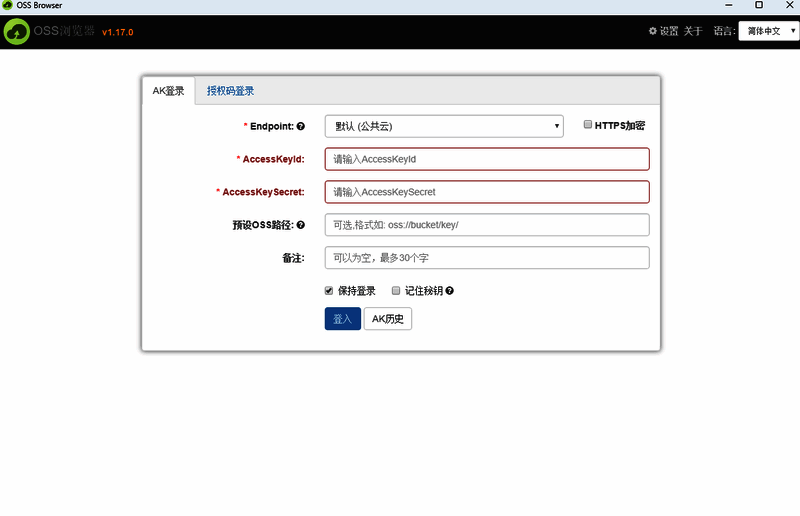Click the 预设OSS路径 path input field
This screenshot has height=516, width=800.
[487, 225]
